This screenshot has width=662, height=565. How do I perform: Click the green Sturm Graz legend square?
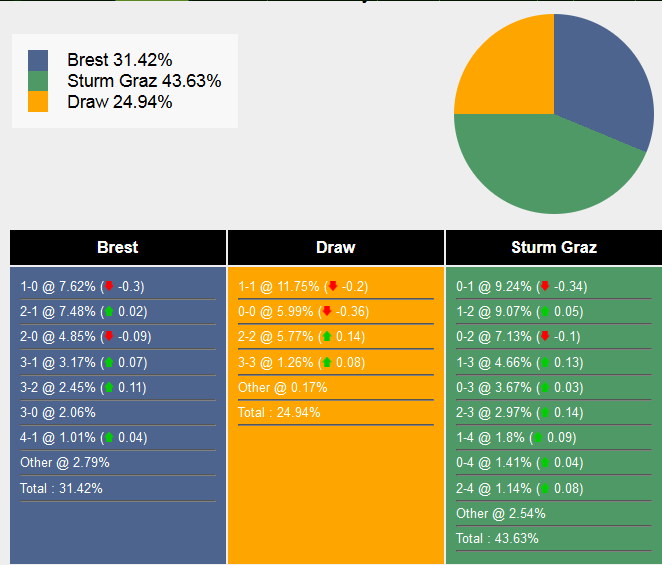[38, 81]
